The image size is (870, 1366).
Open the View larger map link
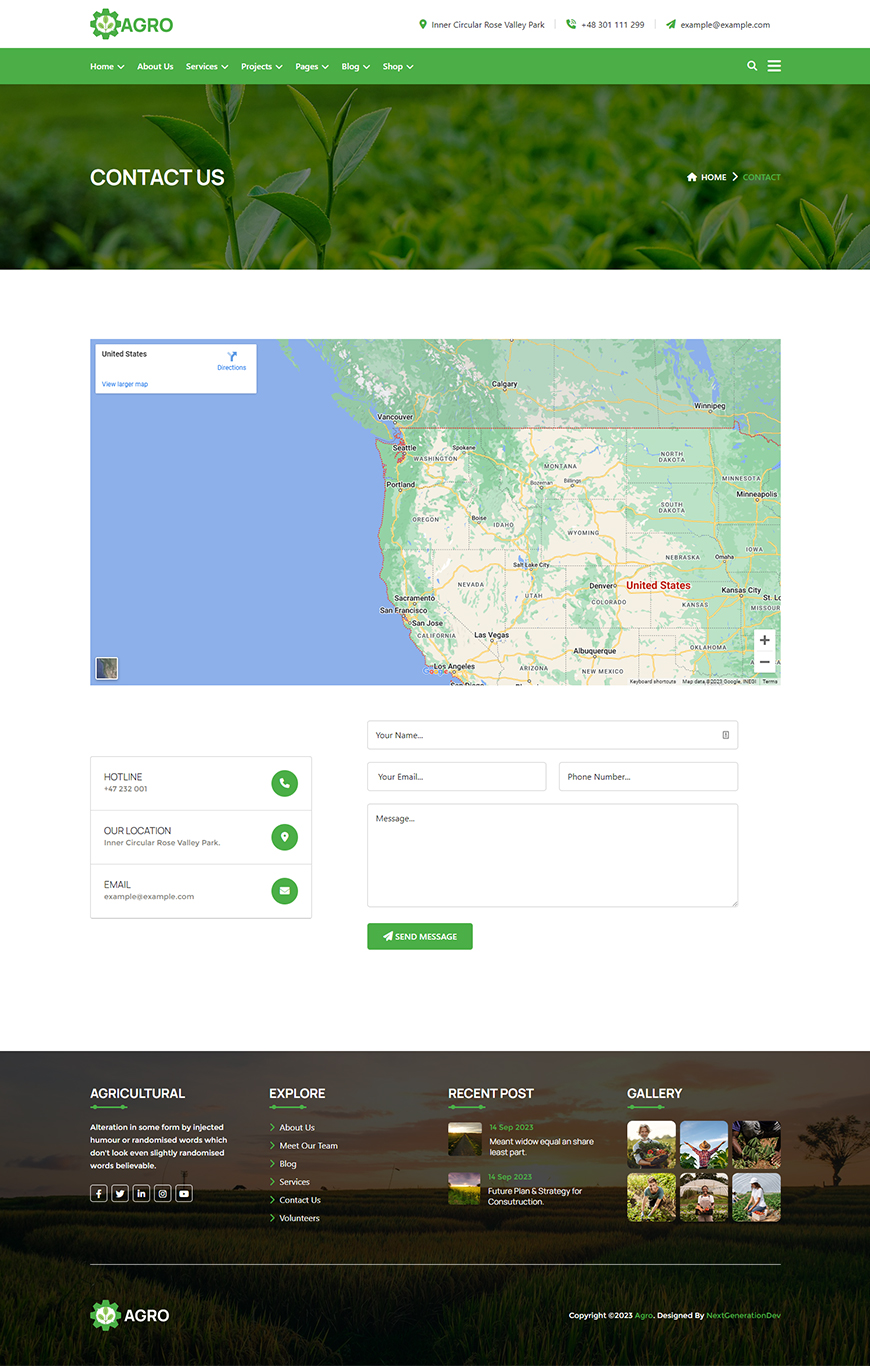pos(125,384)
